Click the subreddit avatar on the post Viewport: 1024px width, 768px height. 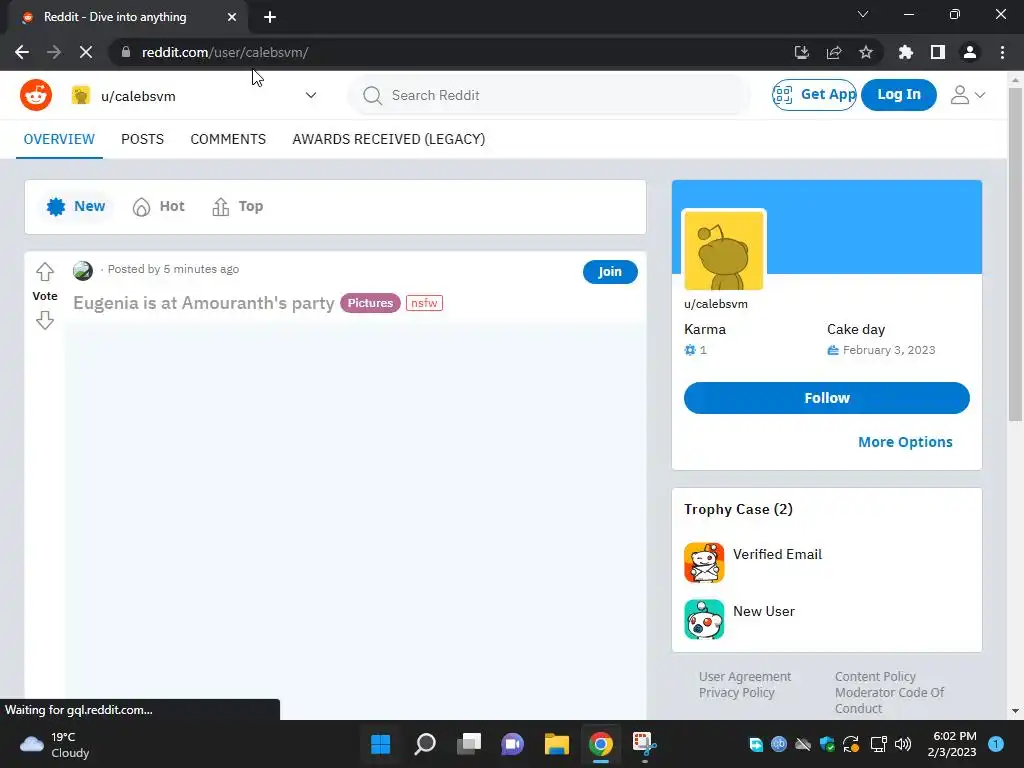tap(83, 270)
